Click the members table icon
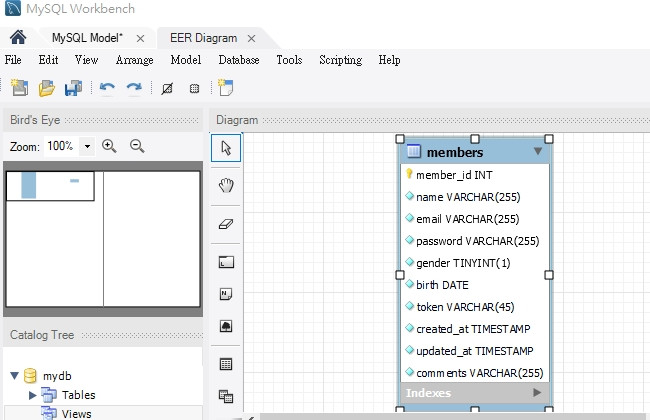This screenshot has width=650, height=420. pos(414,152)
